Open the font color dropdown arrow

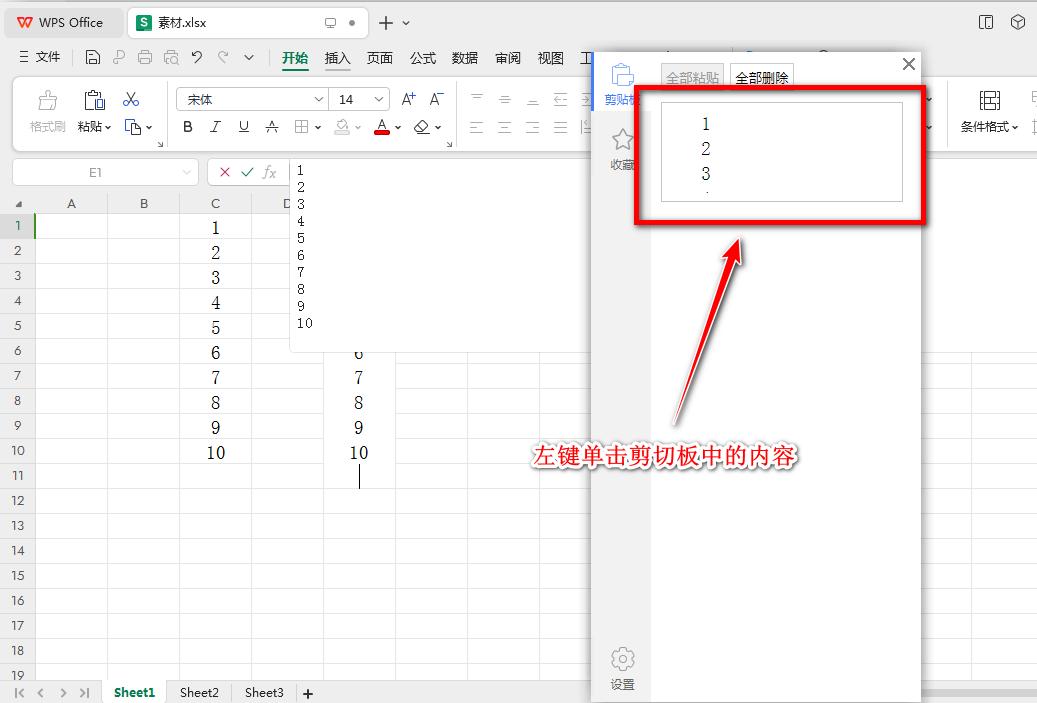click(x=398, y=127)
